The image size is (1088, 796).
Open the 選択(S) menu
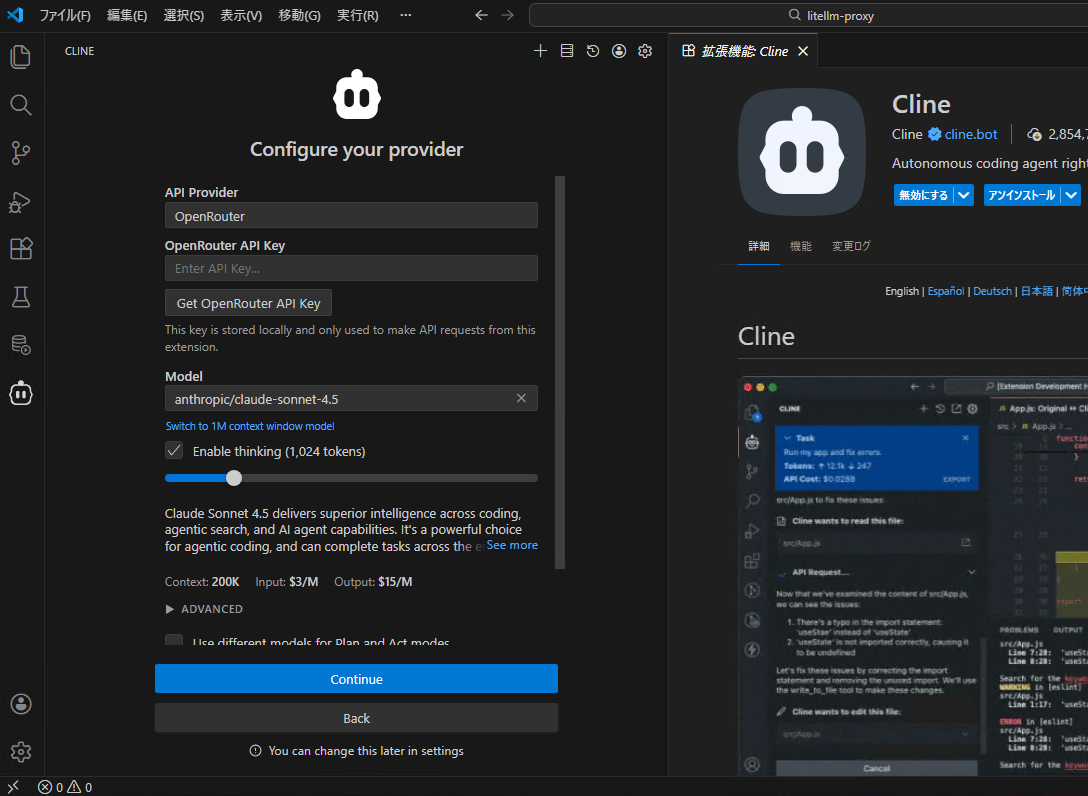click(184, 15)
